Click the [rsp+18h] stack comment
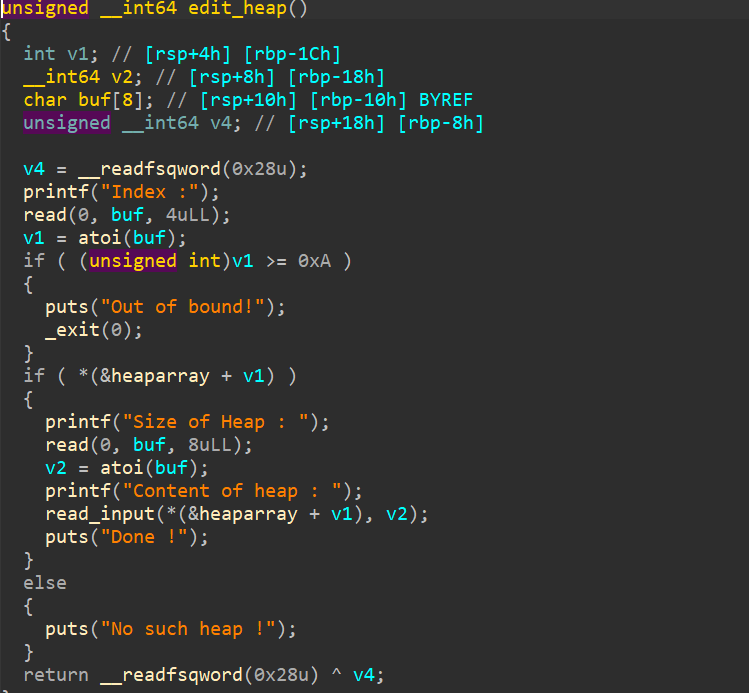 pyautogui.click(x=336, y=123)
